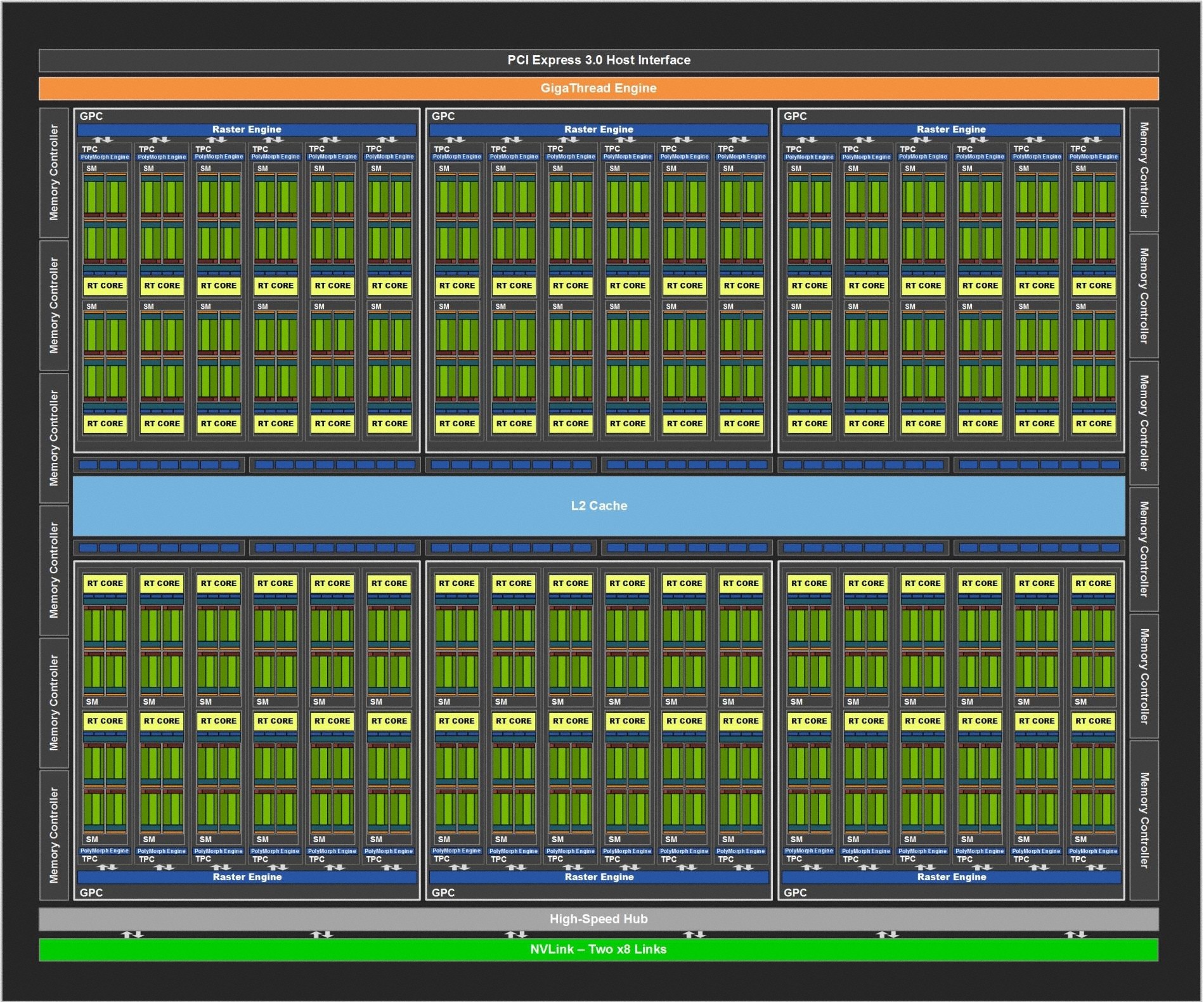Select first PolyMorph Engine in top-middle GPC
Screen dimensions: 1204x1002
tap(457, 157)
